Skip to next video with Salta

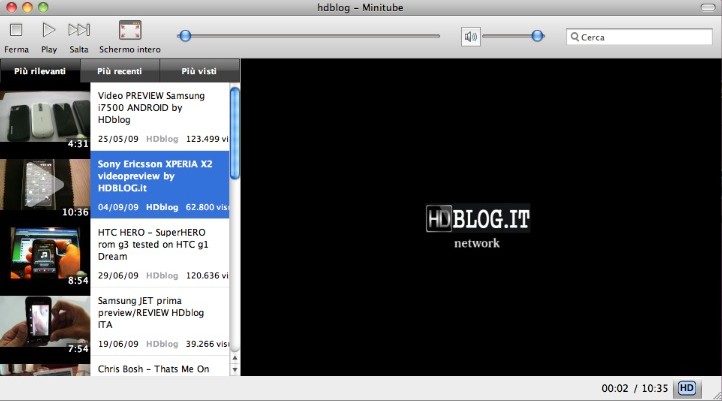pos(79,31)
